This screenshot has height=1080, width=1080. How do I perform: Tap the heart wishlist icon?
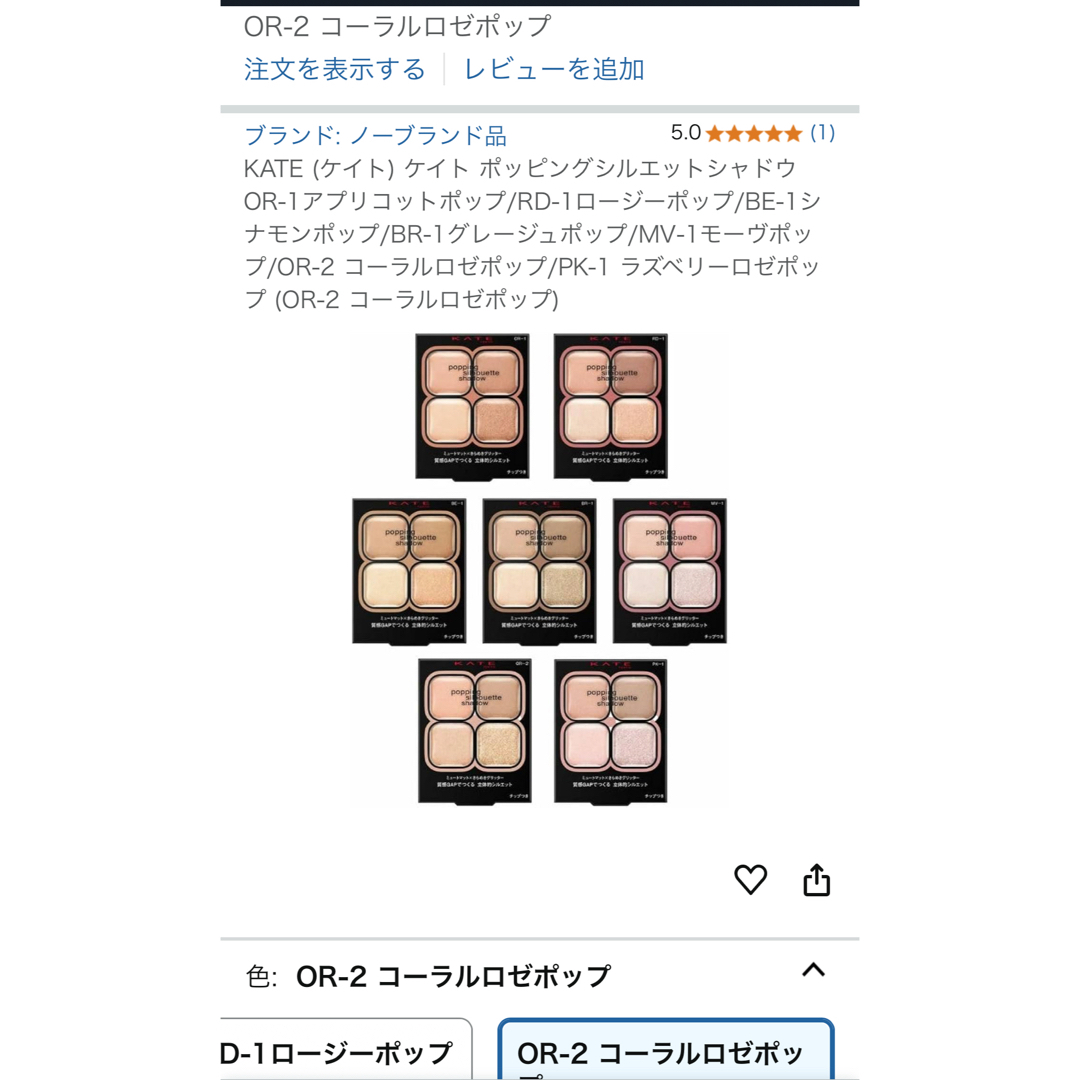click(750, 880)
